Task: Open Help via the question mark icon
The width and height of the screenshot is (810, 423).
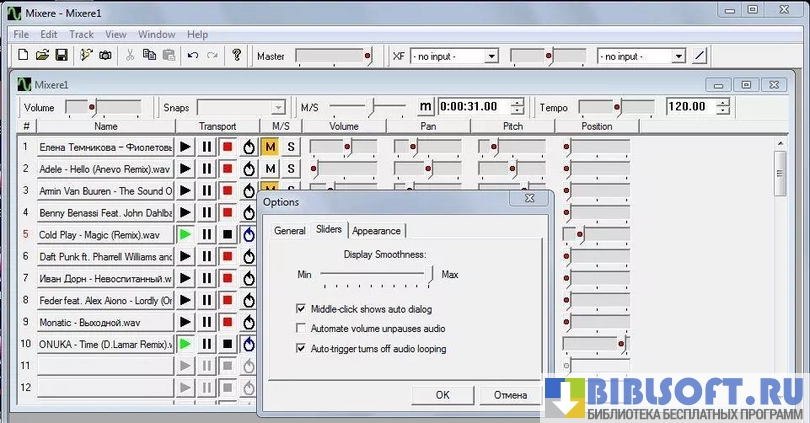Action: 236,56
